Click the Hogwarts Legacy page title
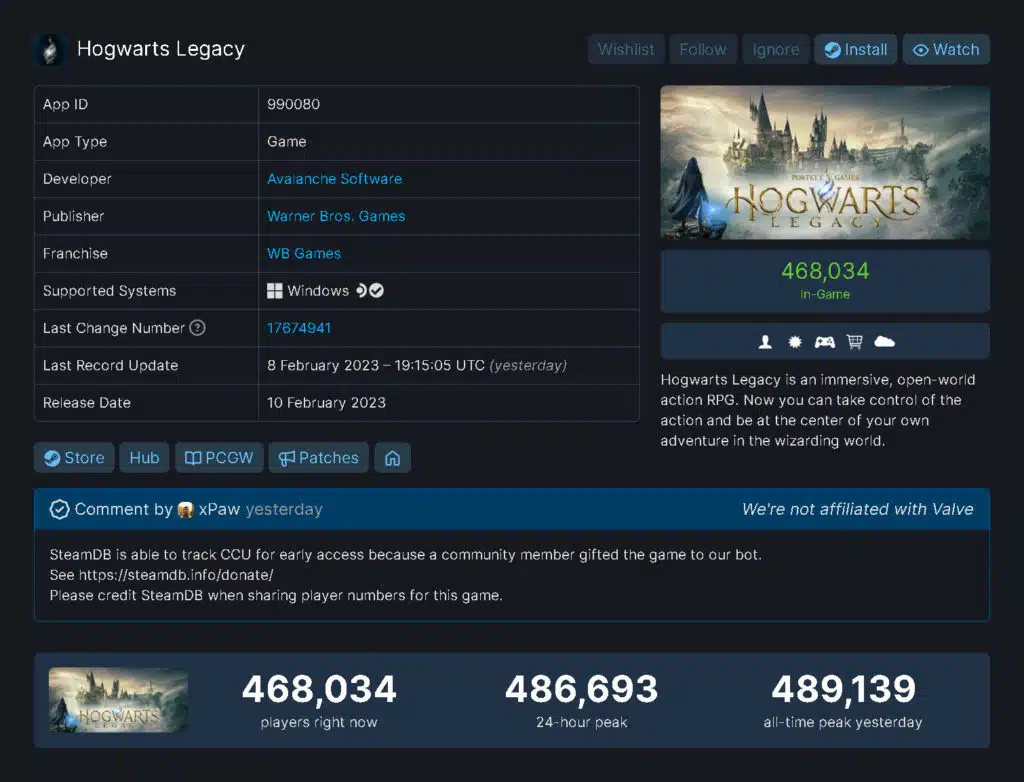This screenshot has width=1024, height=782. [161, 49]
